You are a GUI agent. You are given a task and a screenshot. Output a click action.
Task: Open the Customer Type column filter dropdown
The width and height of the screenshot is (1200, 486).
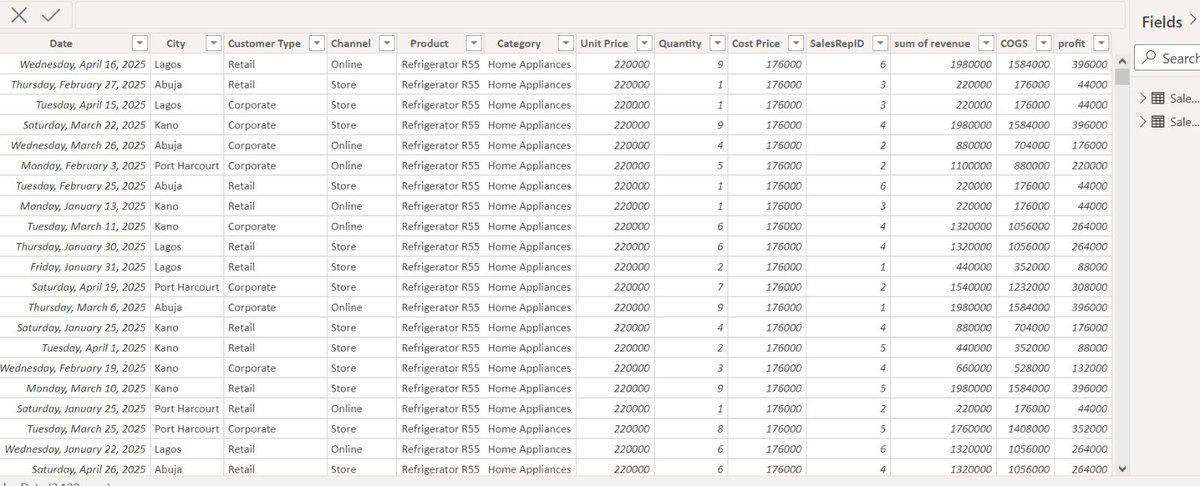point(316,43)
